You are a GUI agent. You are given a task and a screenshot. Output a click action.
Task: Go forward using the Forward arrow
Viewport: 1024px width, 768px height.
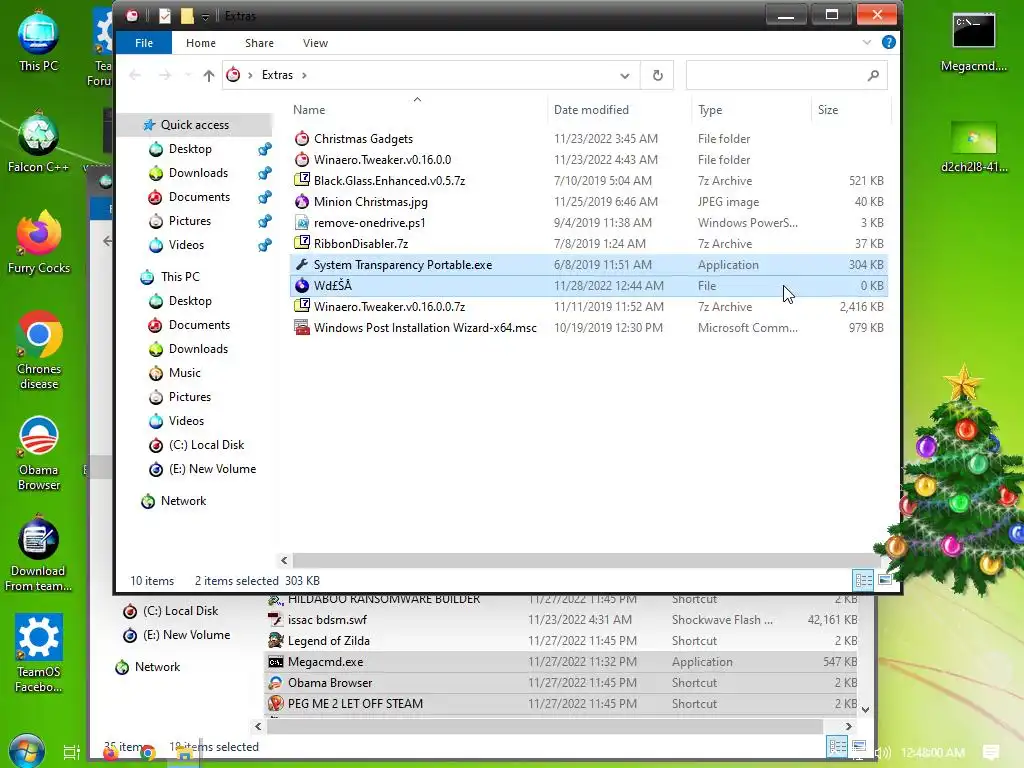[x=165, y=75]
